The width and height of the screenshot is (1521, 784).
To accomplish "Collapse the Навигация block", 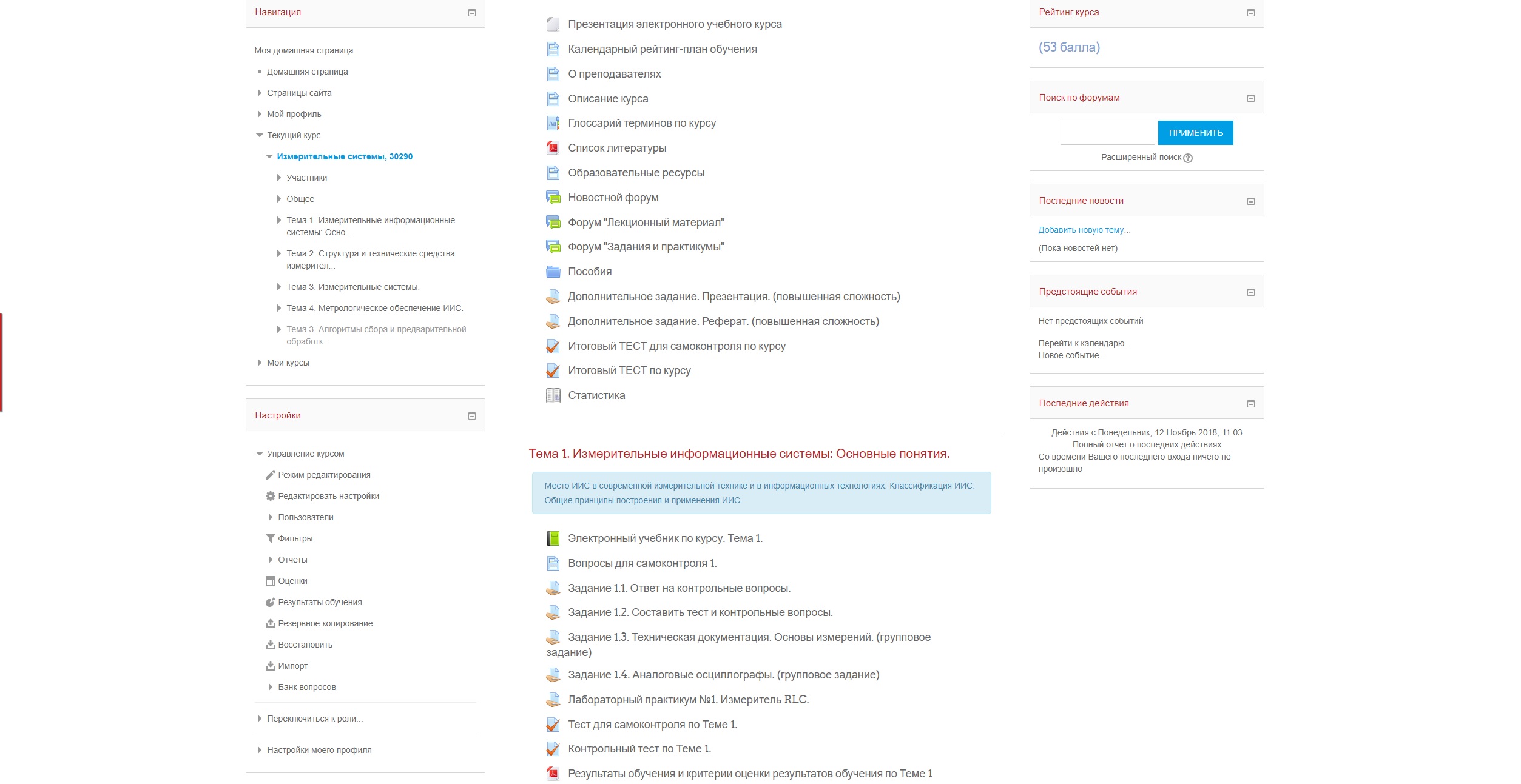I will tap(472, 13).
